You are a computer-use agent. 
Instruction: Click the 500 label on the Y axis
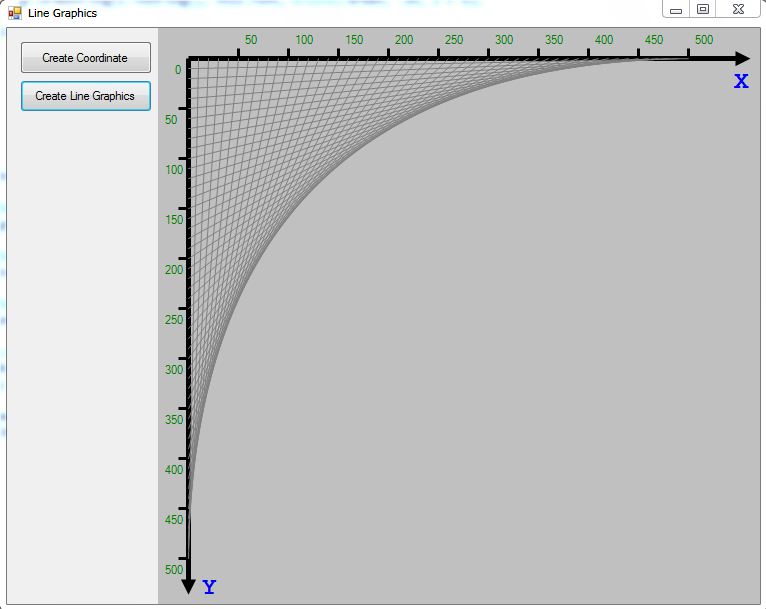pos(174,569)
